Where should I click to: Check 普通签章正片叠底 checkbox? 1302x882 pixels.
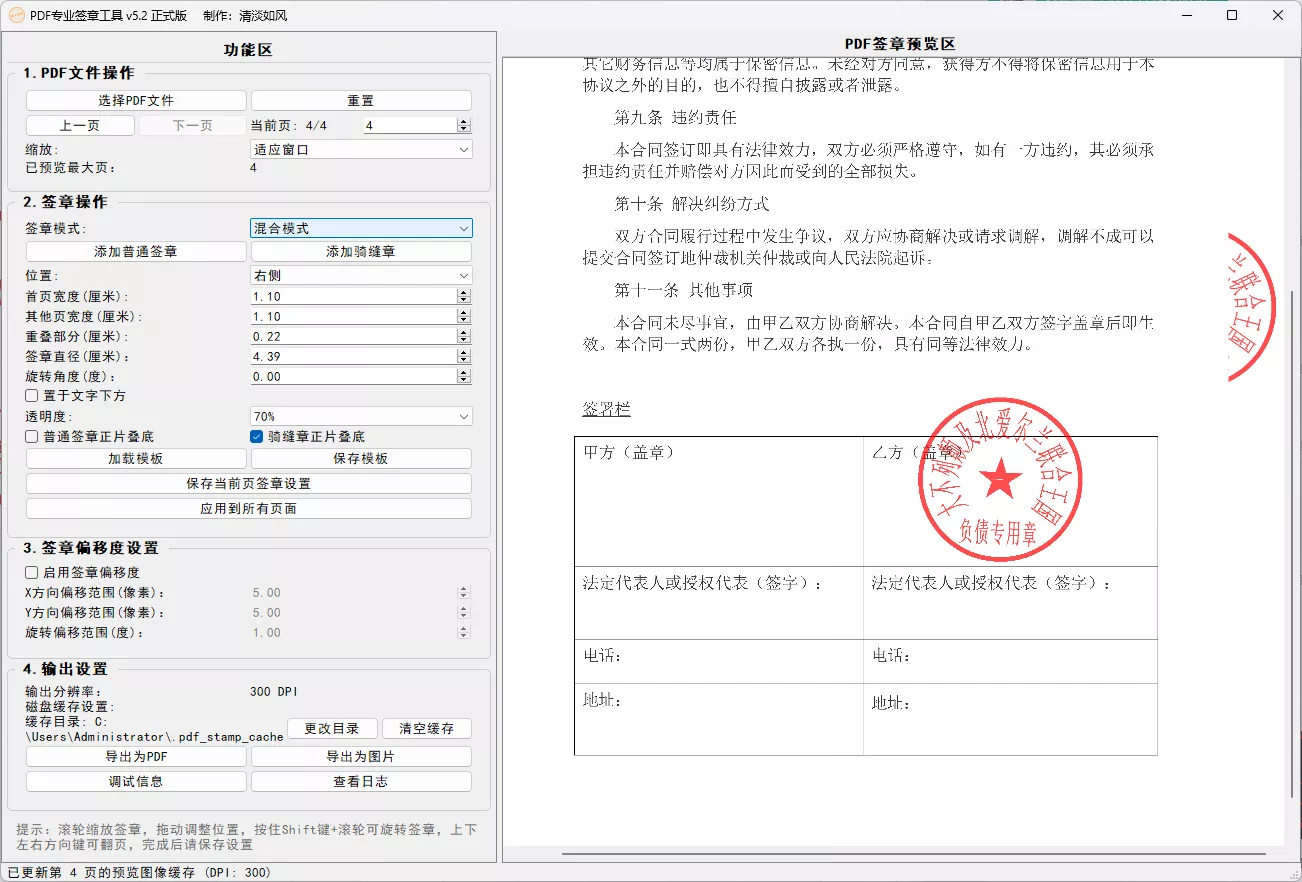pos(32,437)
